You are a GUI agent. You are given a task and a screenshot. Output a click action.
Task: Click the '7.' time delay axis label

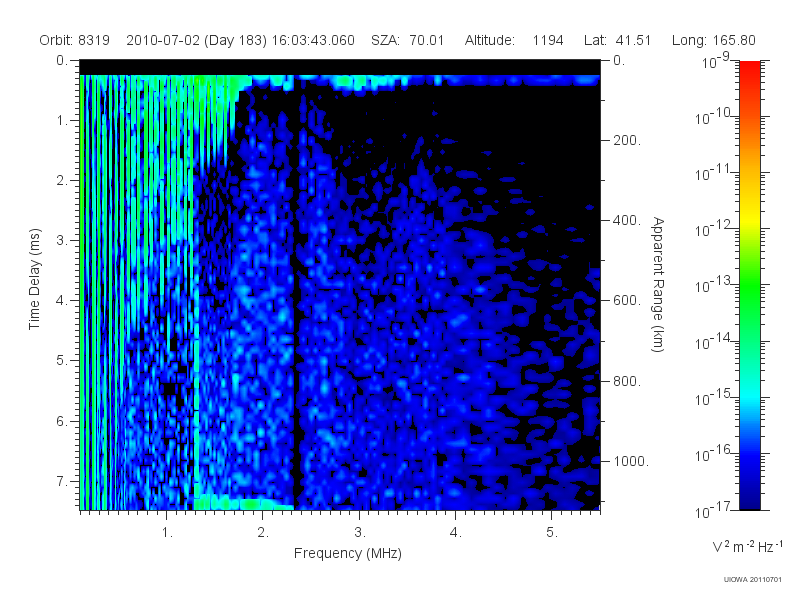(x=62, y=481)
